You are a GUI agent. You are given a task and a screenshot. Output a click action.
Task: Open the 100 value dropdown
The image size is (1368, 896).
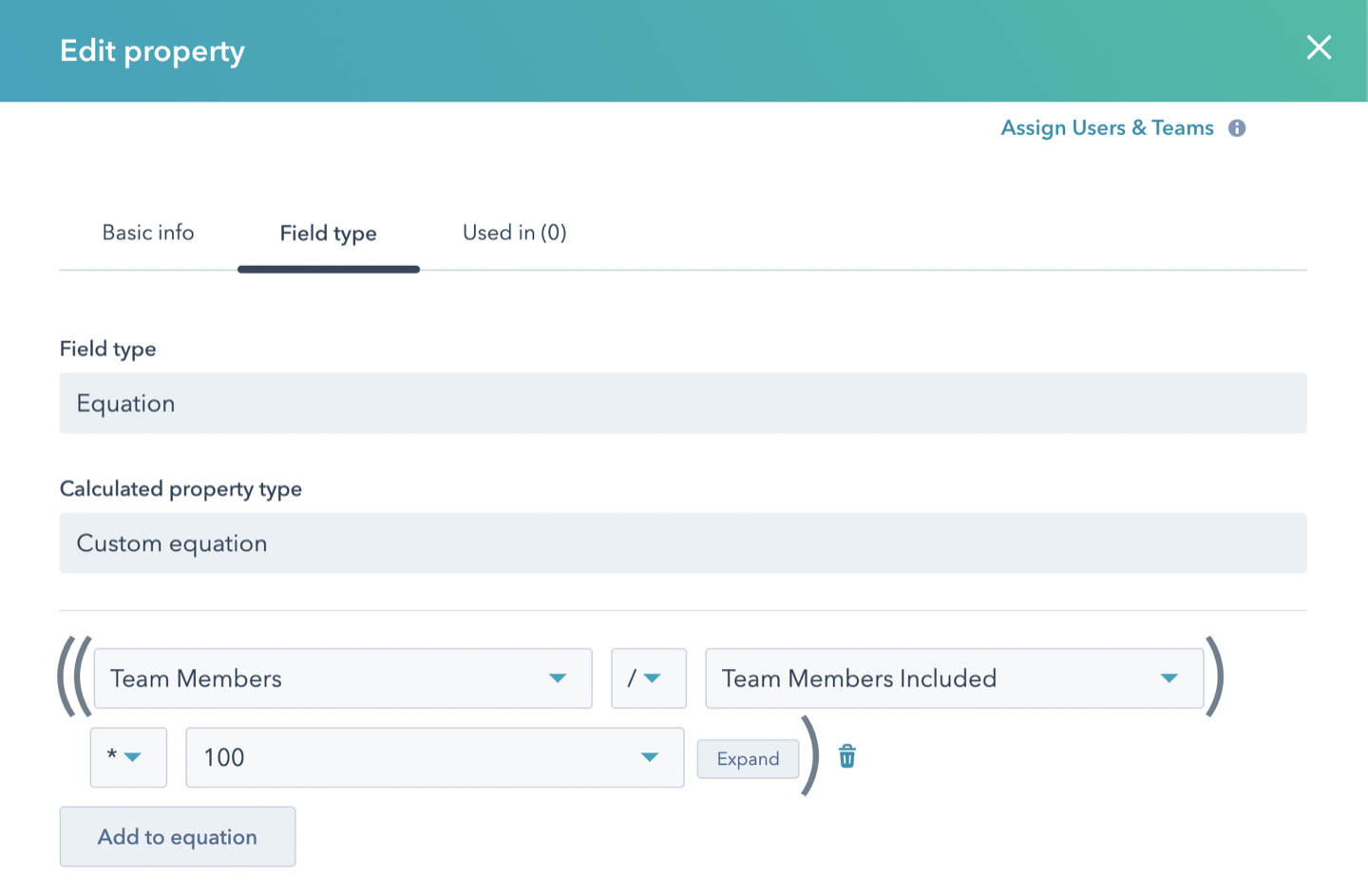435,757
